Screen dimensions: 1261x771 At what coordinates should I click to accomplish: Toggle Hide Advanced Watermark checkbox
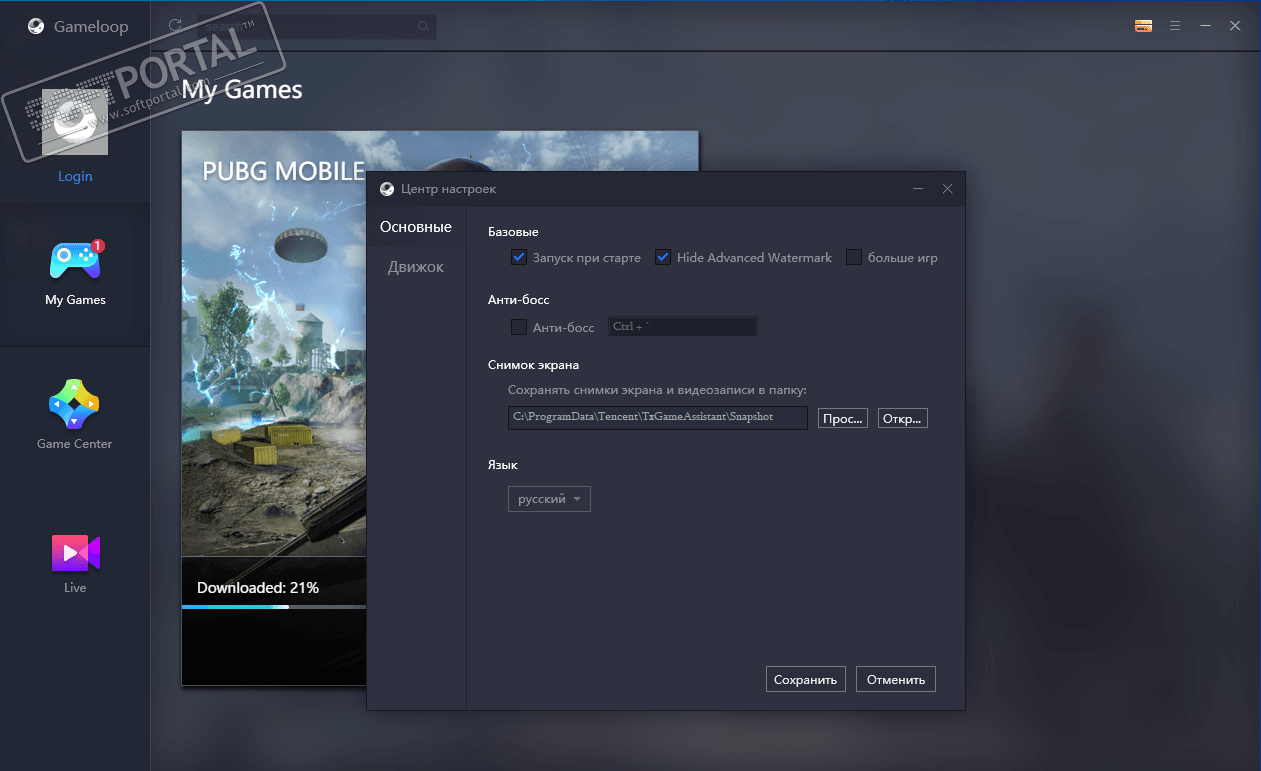[x=662, y=257]
